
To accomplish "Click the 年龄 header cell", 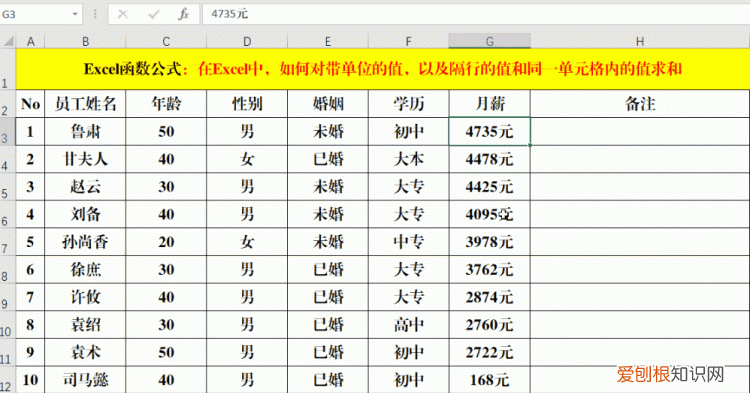I will click(x=166, y=104).
